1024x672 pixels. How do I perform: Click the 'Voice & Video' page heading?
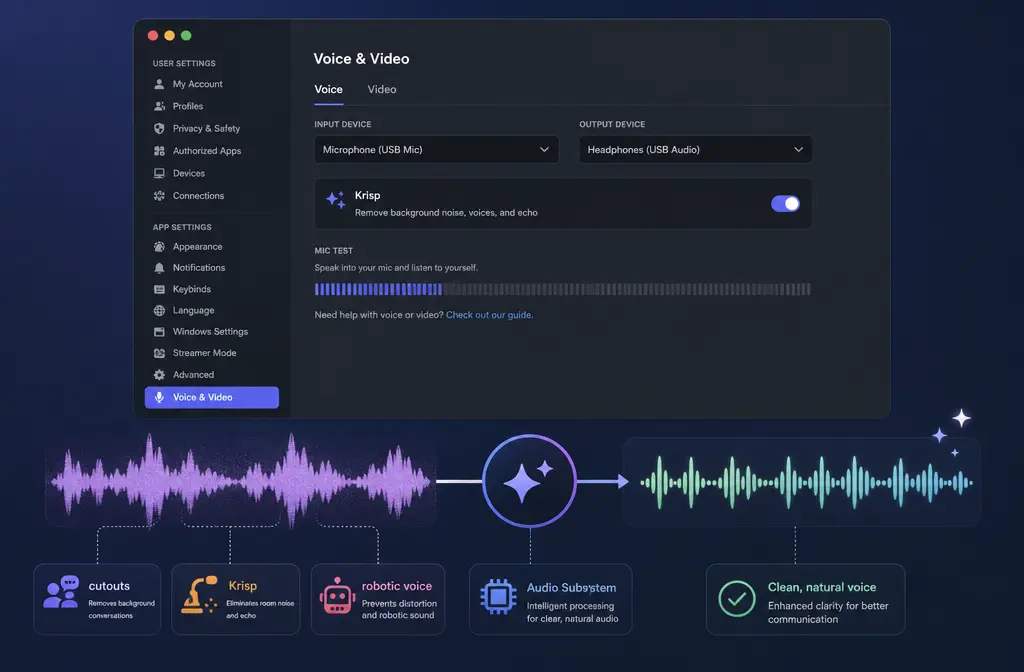pos(361,59)
